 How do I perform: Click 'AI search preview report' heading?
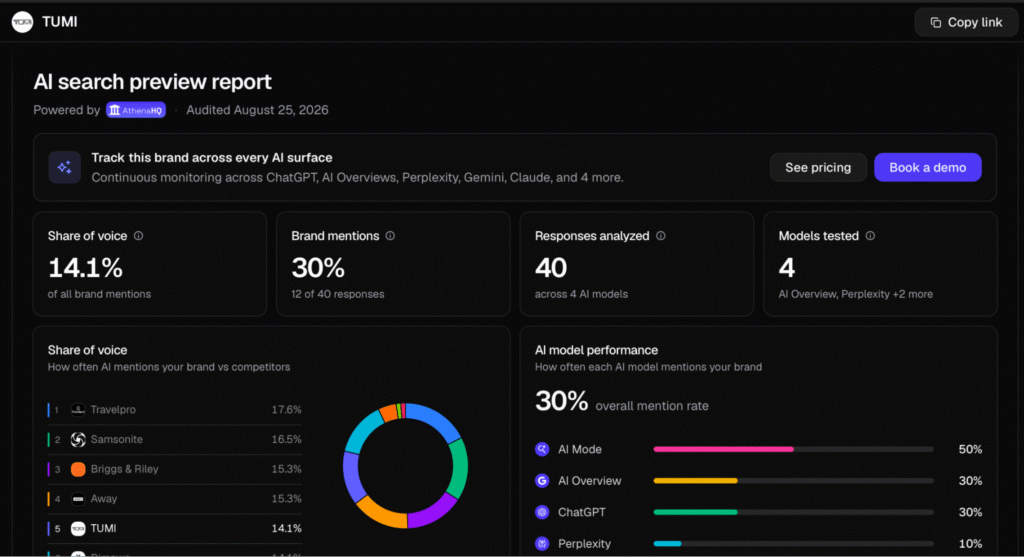click(x=152, y=82)
